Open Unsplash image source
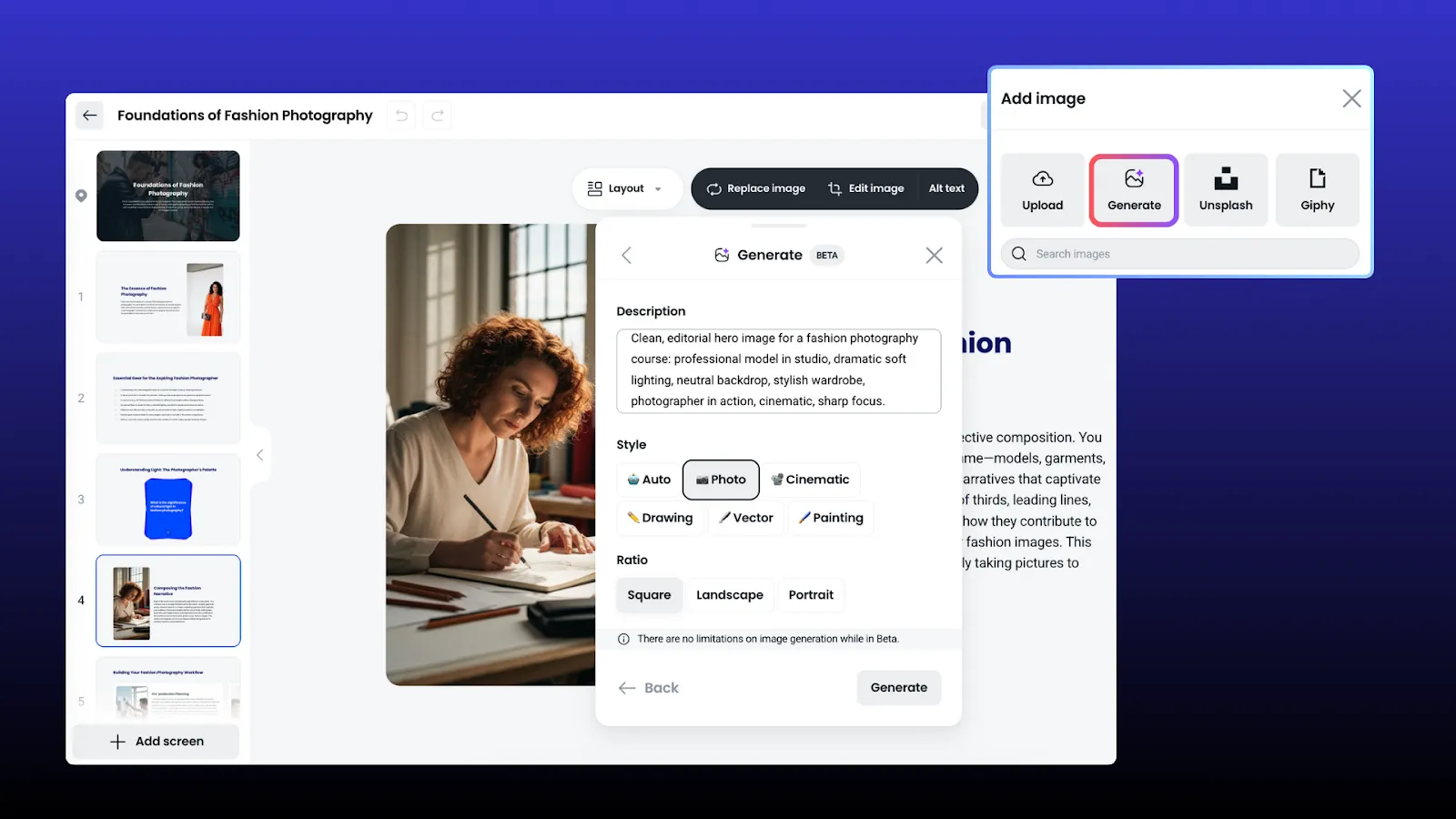This screenshot has height=819, width=1456. click(1225, 190)
